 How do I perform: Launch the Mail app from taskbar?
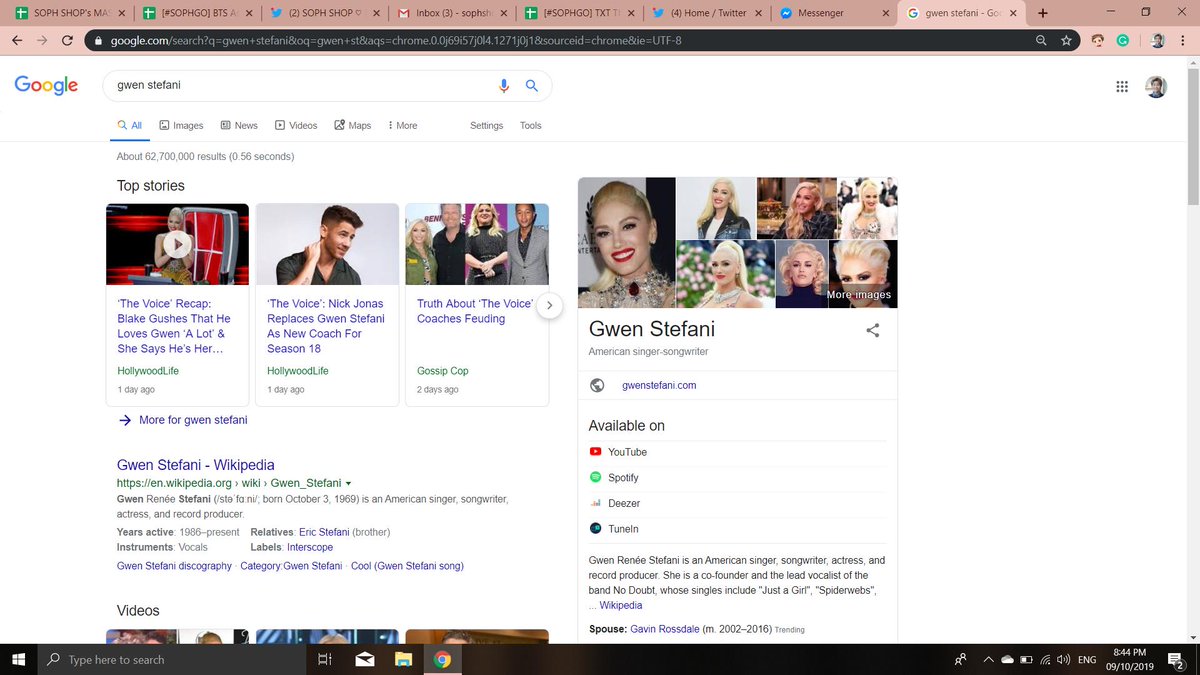(364, 659)
